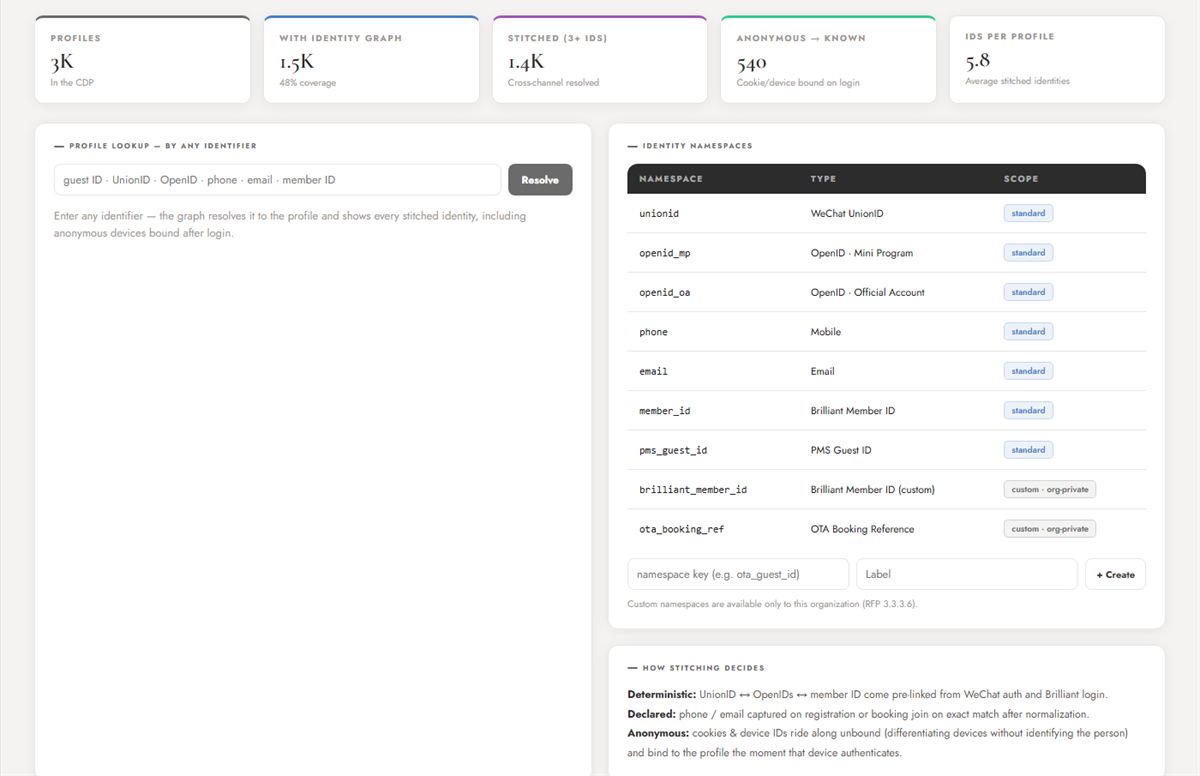The image size is (1200, 776).
Task: Open the IDs Per Profile card
Action: (1057, 59)
